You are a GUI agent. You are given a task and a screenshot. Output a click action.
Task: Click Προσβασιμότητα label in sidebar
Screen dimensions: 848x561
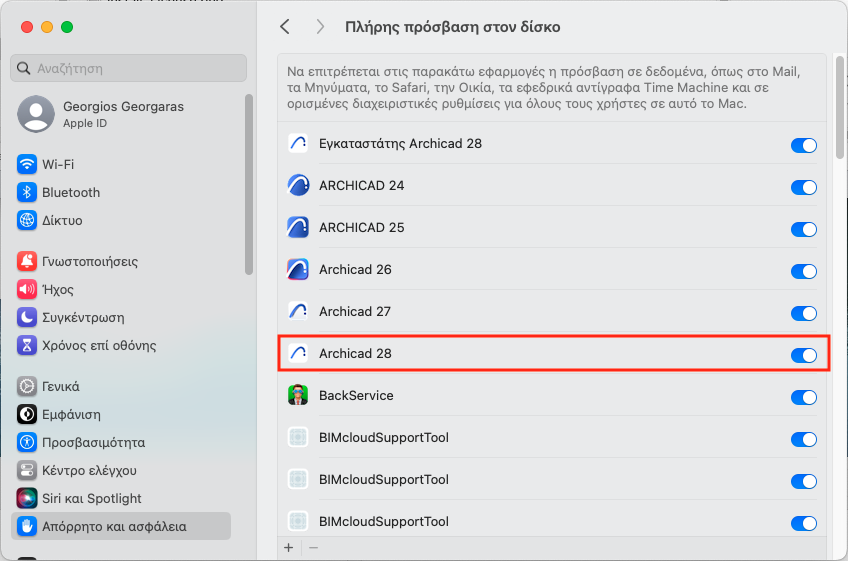coord(94,443)
